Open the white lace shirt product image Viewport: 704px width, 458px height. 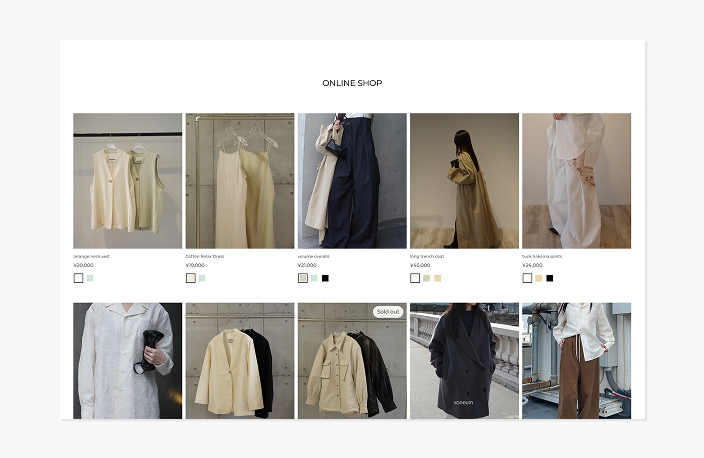(x=127, y=361)
